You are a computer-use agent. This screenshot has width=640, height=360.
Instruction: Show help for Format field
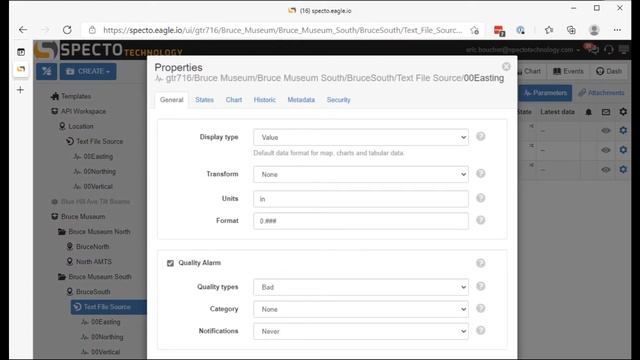[481, 220]
